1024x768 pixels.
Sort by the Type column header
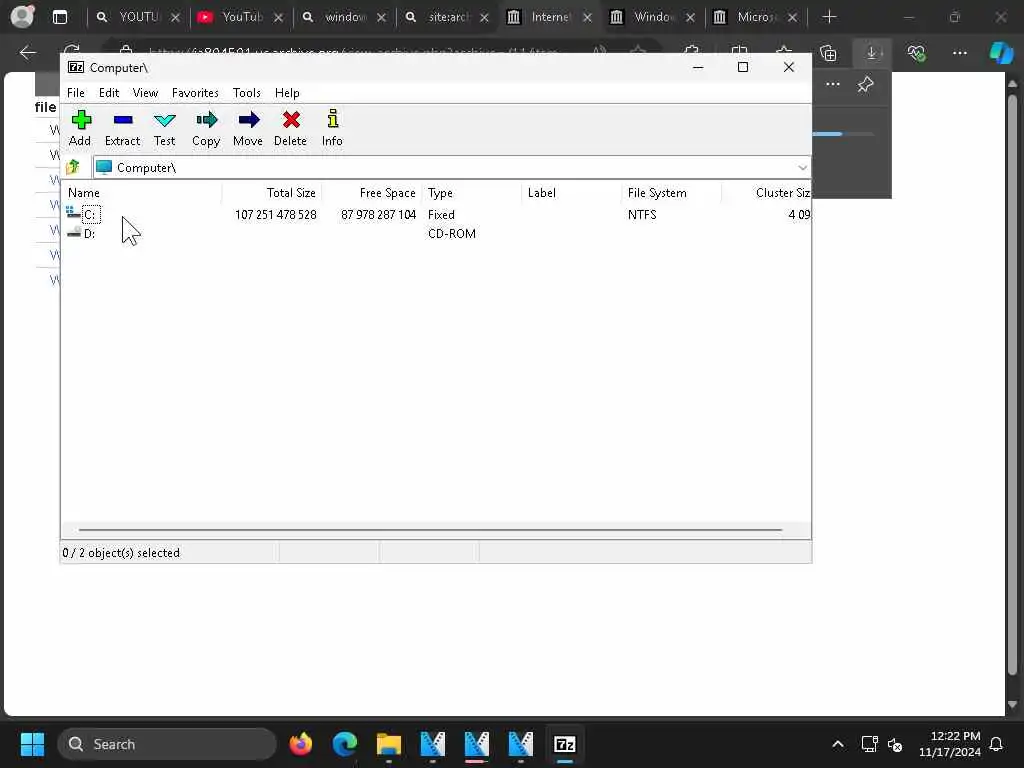coord(472,193)
